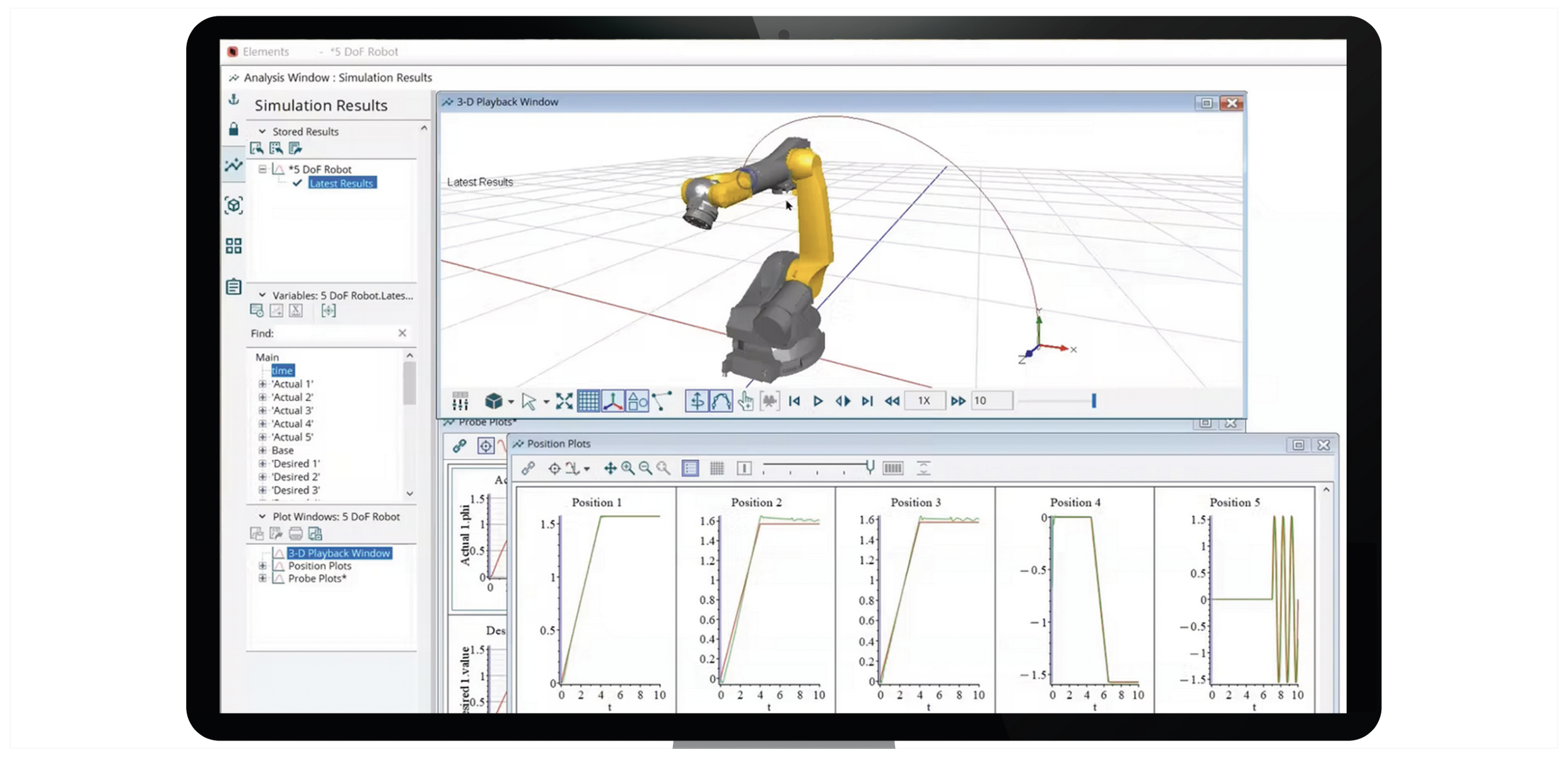Viewport: 1568px width, 759px height.
Task: Click the lock icon in left sidebar
Action: click(233, 129)
